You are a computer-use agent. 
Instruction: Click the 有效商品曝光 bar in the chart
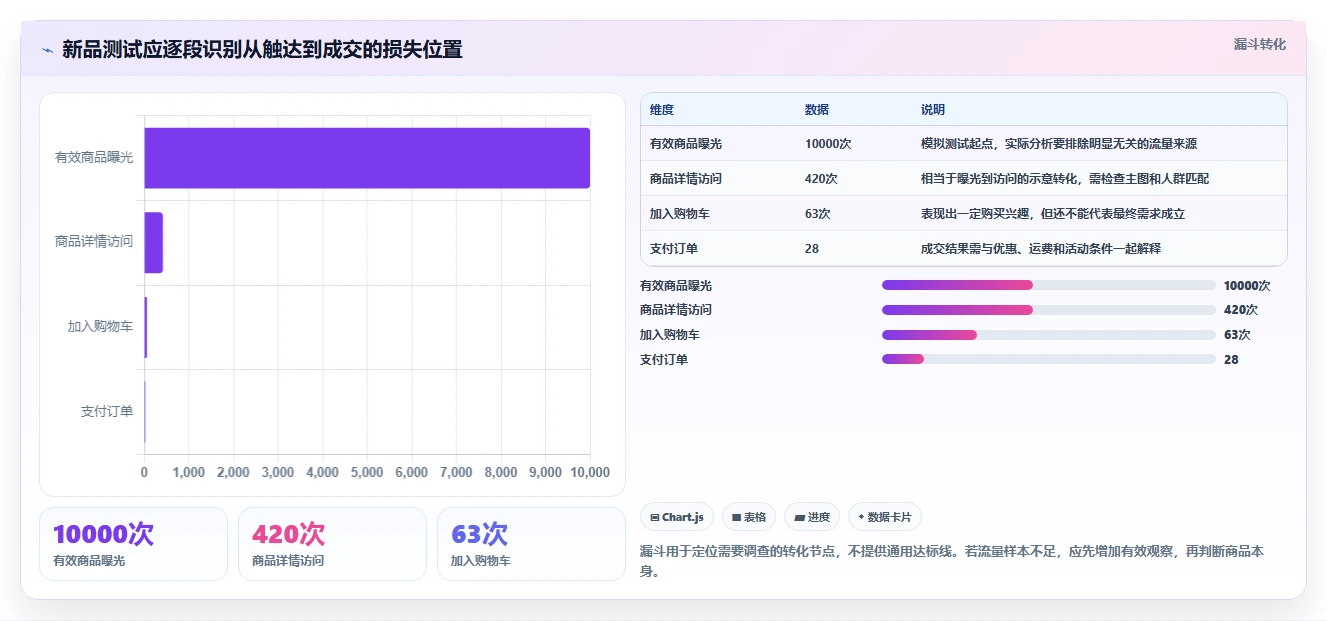click(367, 158)
